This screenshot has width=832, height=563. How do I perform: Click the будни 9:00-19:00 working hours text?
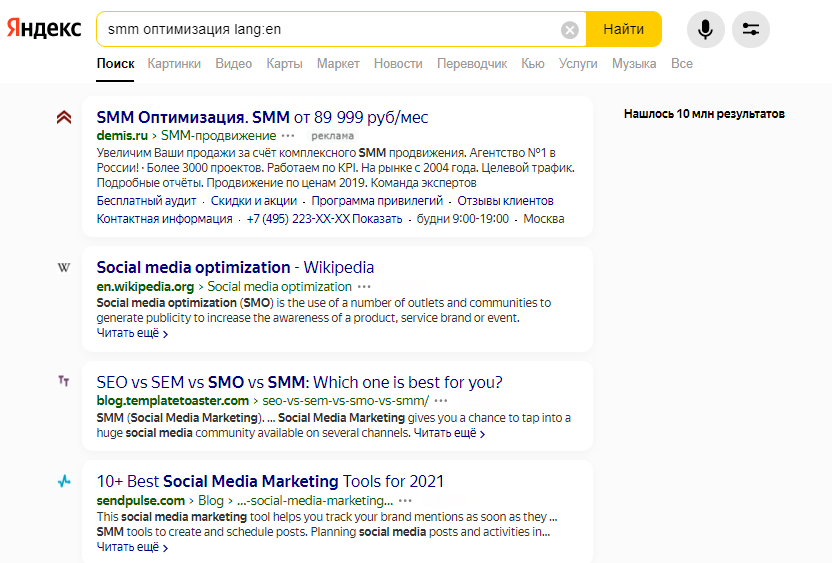click(463, 219)
